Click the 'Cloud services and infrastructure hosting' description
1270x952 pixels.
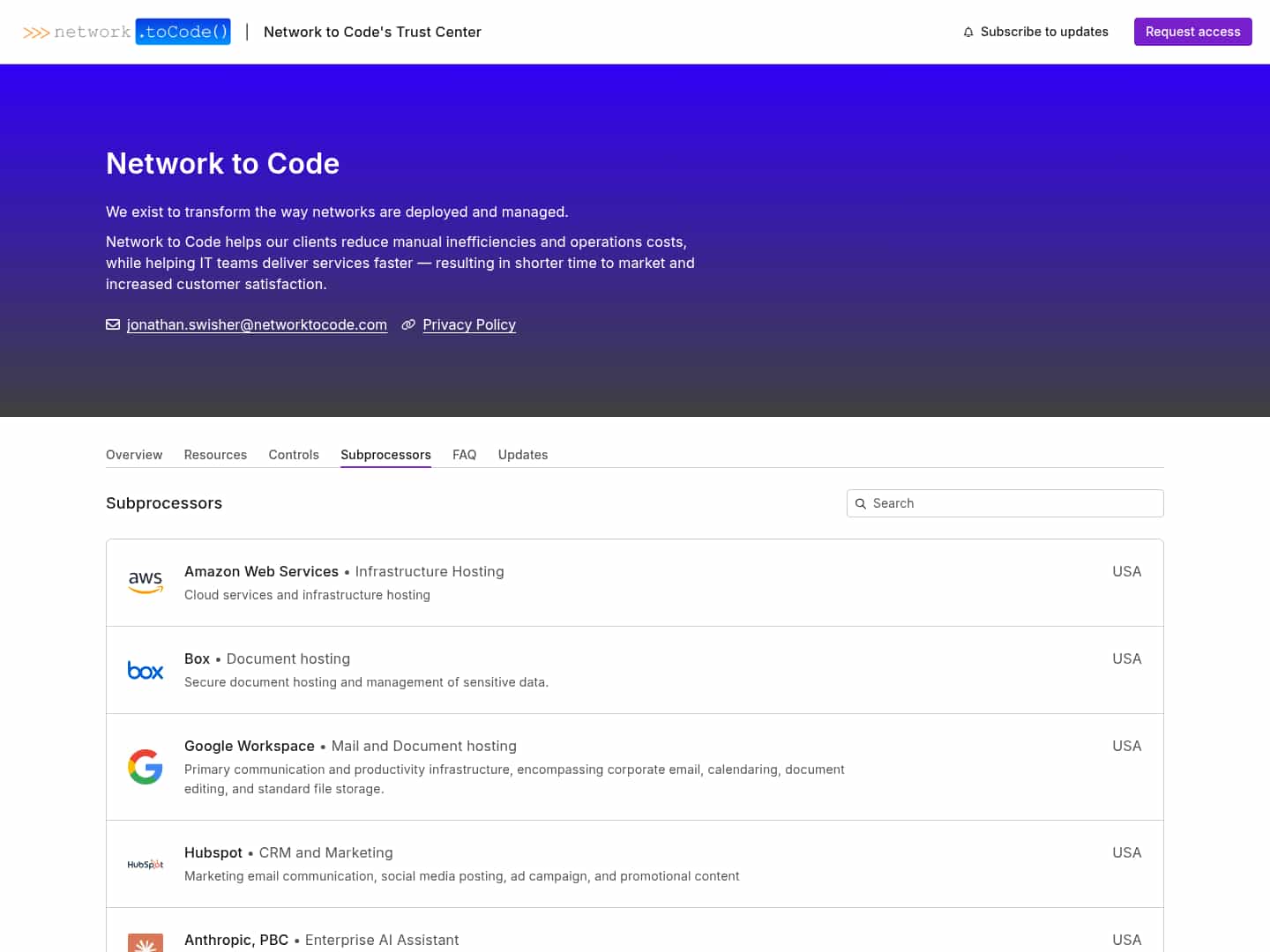tap(307, 595)
